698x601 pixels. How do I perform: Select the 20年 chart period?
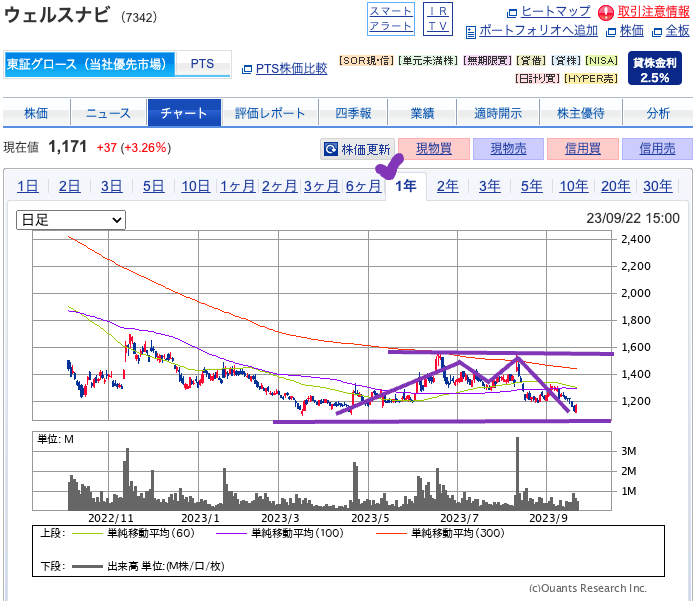616,186
